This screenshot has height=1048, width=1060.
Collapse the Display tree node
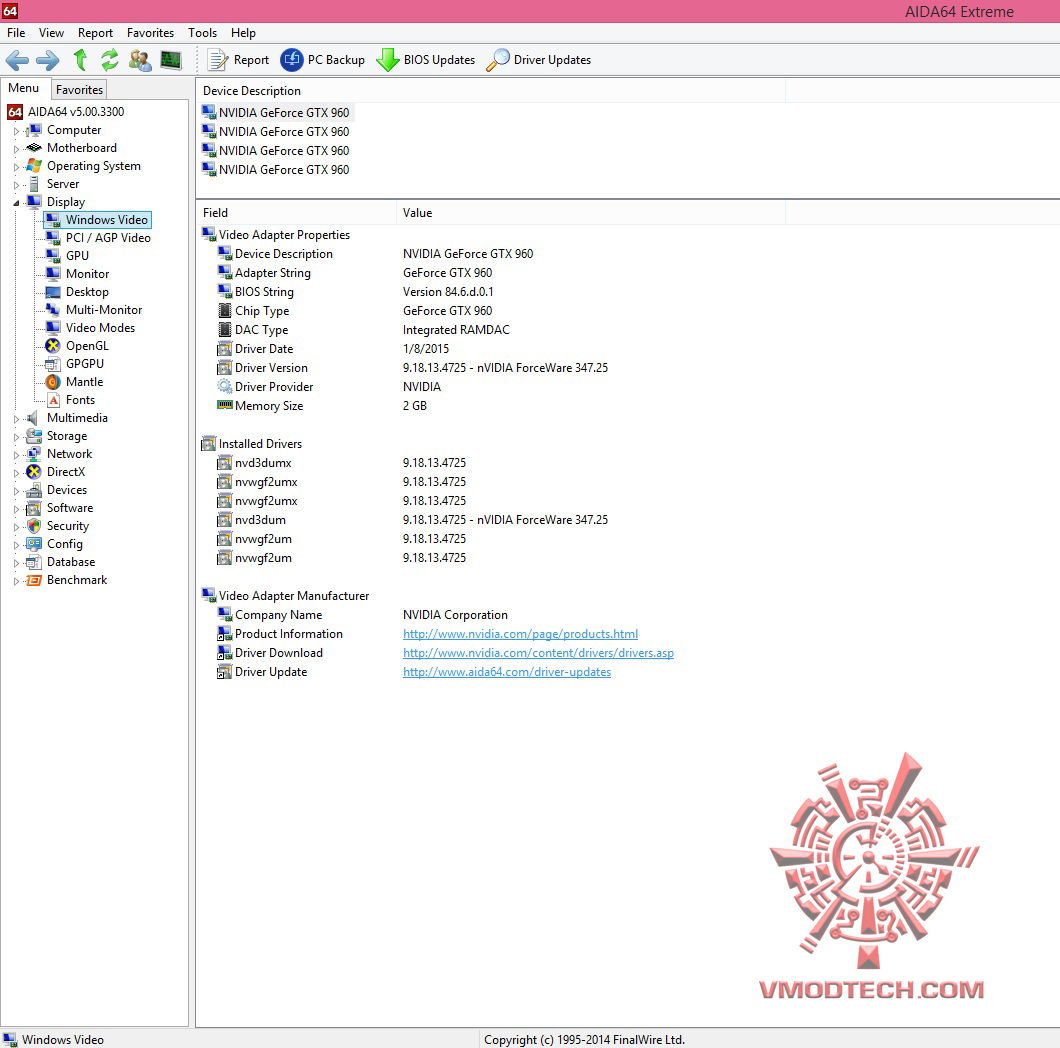tap(16, 202)
